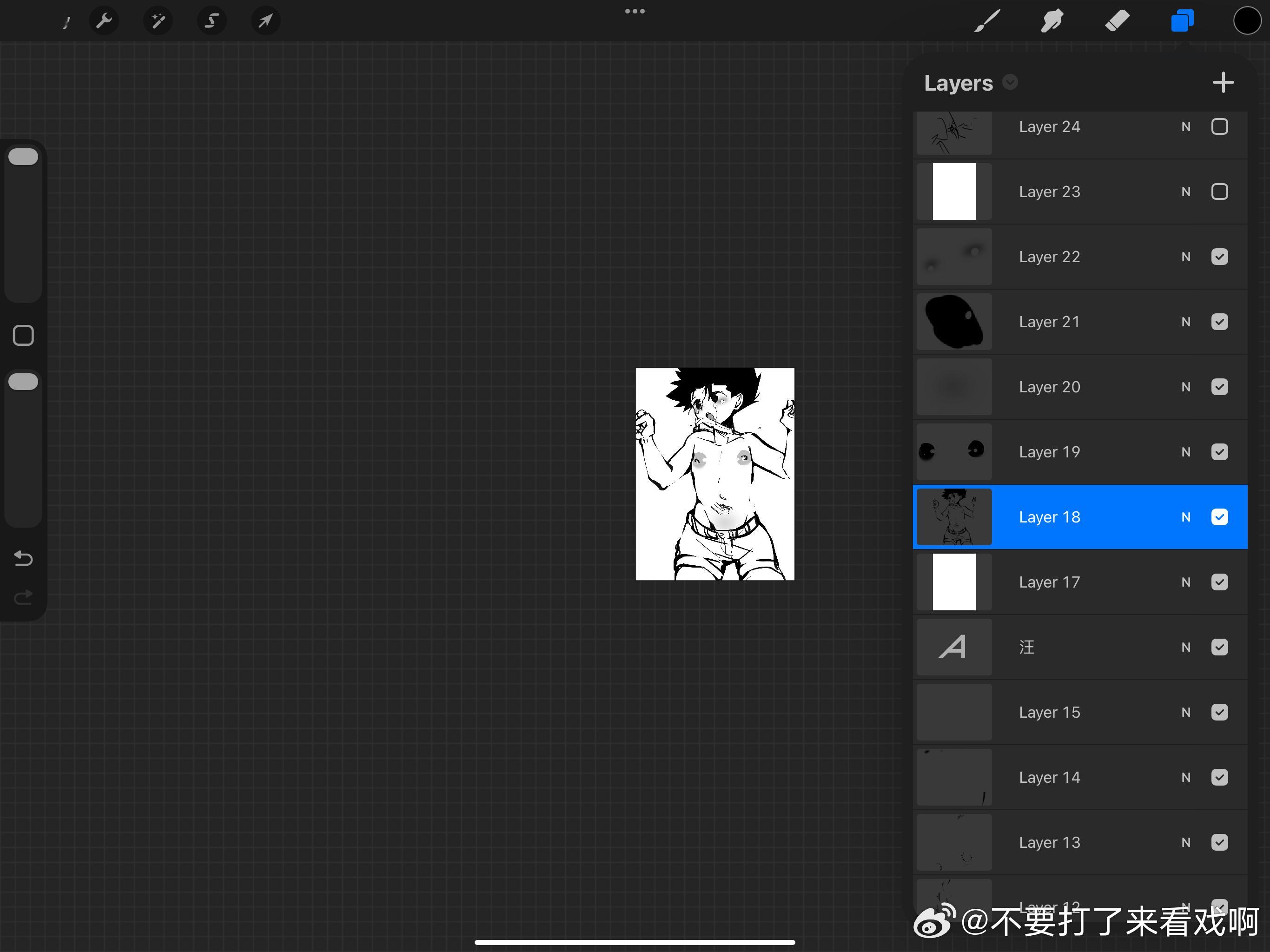Open blend mode N for Layer 20

pos(1185,386)
